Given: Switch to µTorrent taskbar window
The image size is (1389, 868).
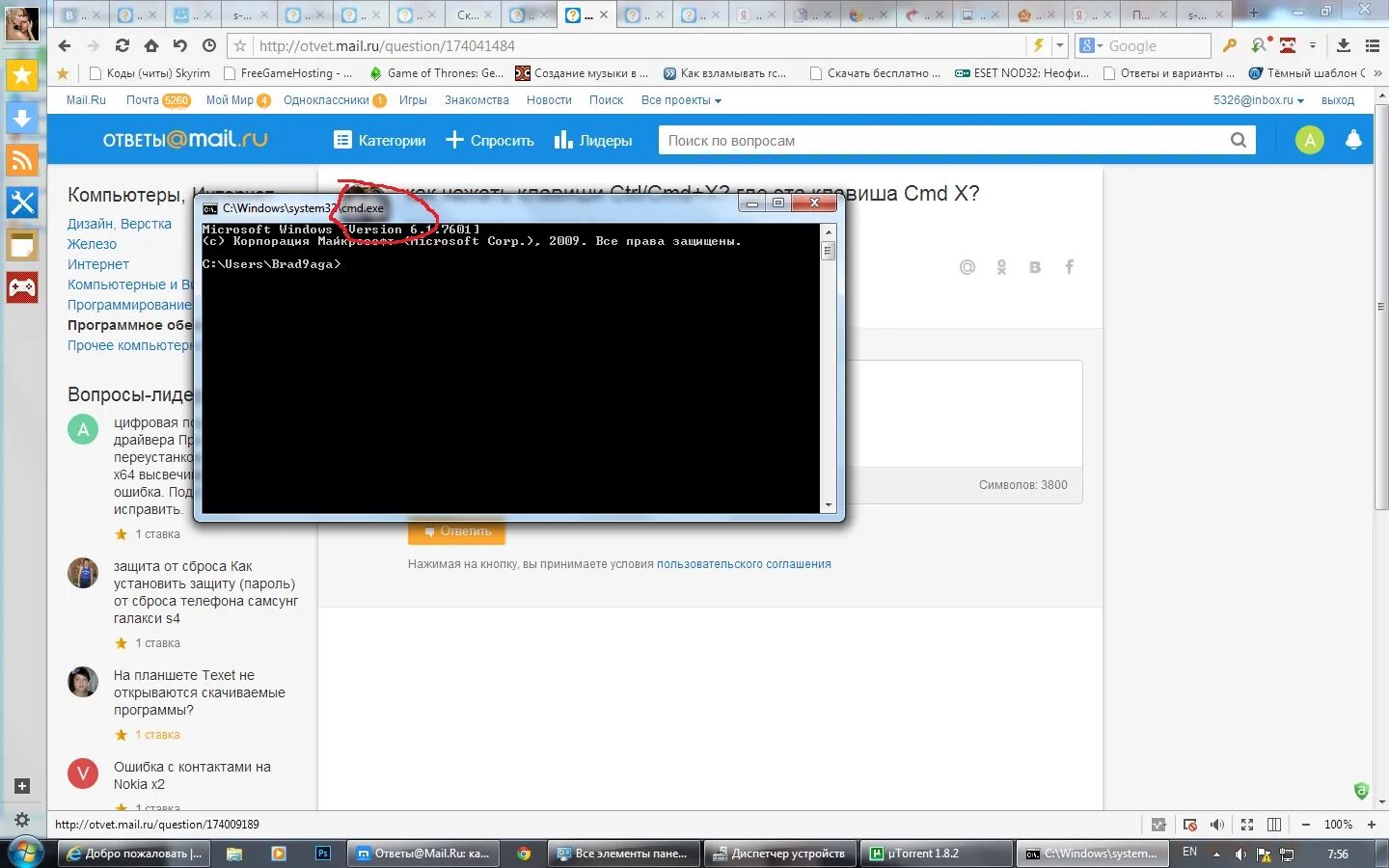Looking at the screenshot, I should 936,854.
